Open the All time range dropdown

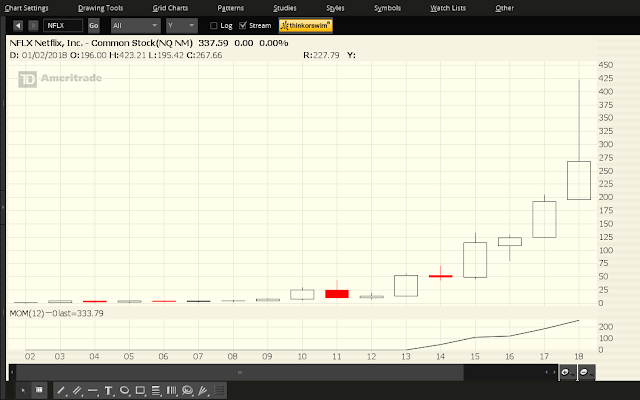[136, 26]
